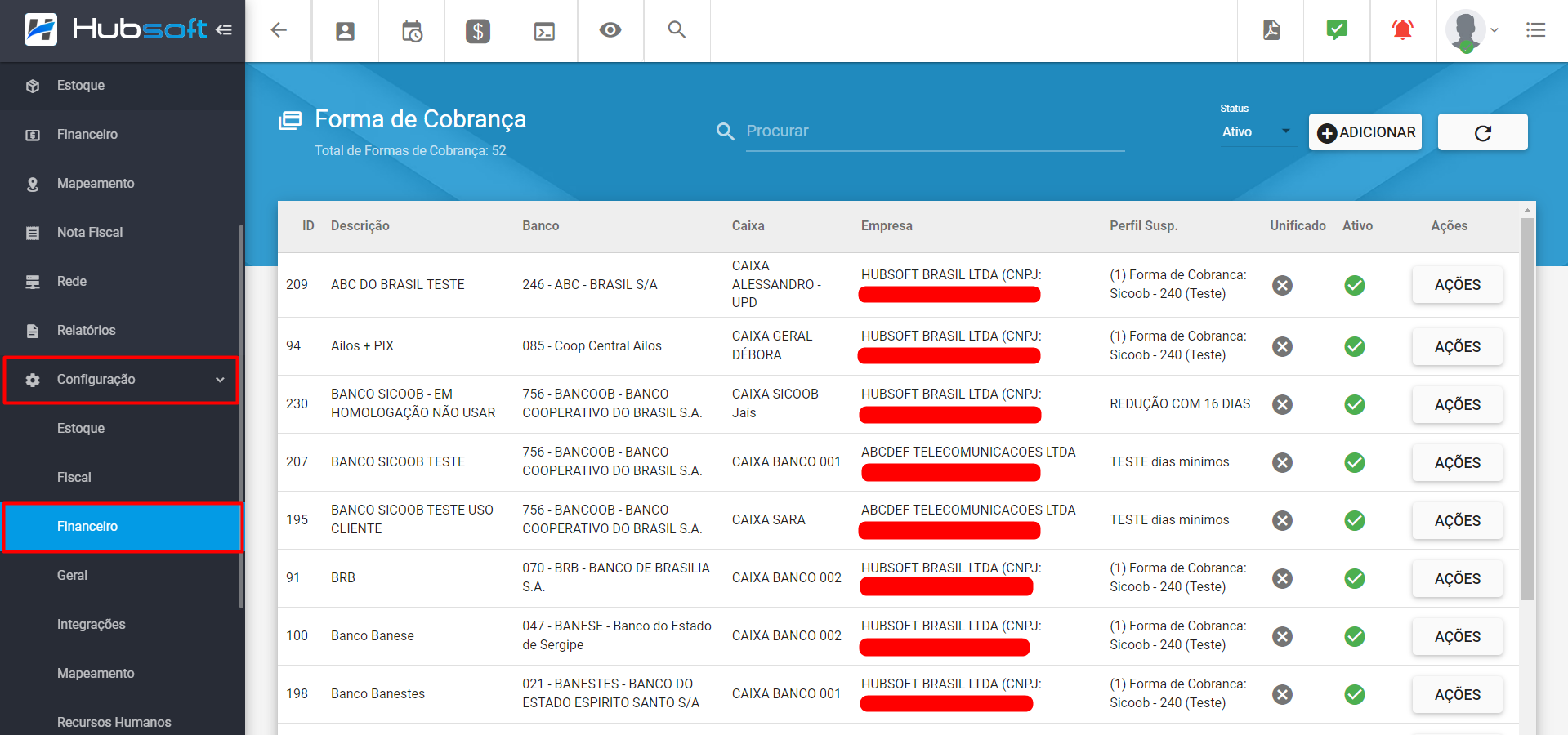Image resolution: width=1568 pixels, height=735 pixels.
Task: Open AÇÕES for row 230
Action: [1458, 405]
